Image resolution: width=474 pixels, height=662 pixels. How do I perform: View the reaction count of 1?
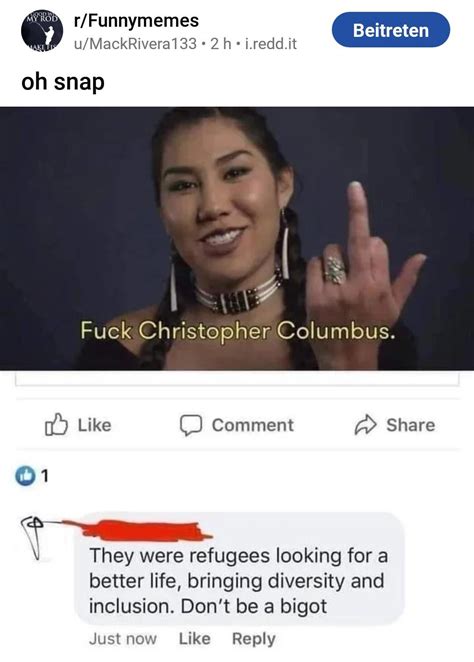pyautogui.click(x=45, y=476)
